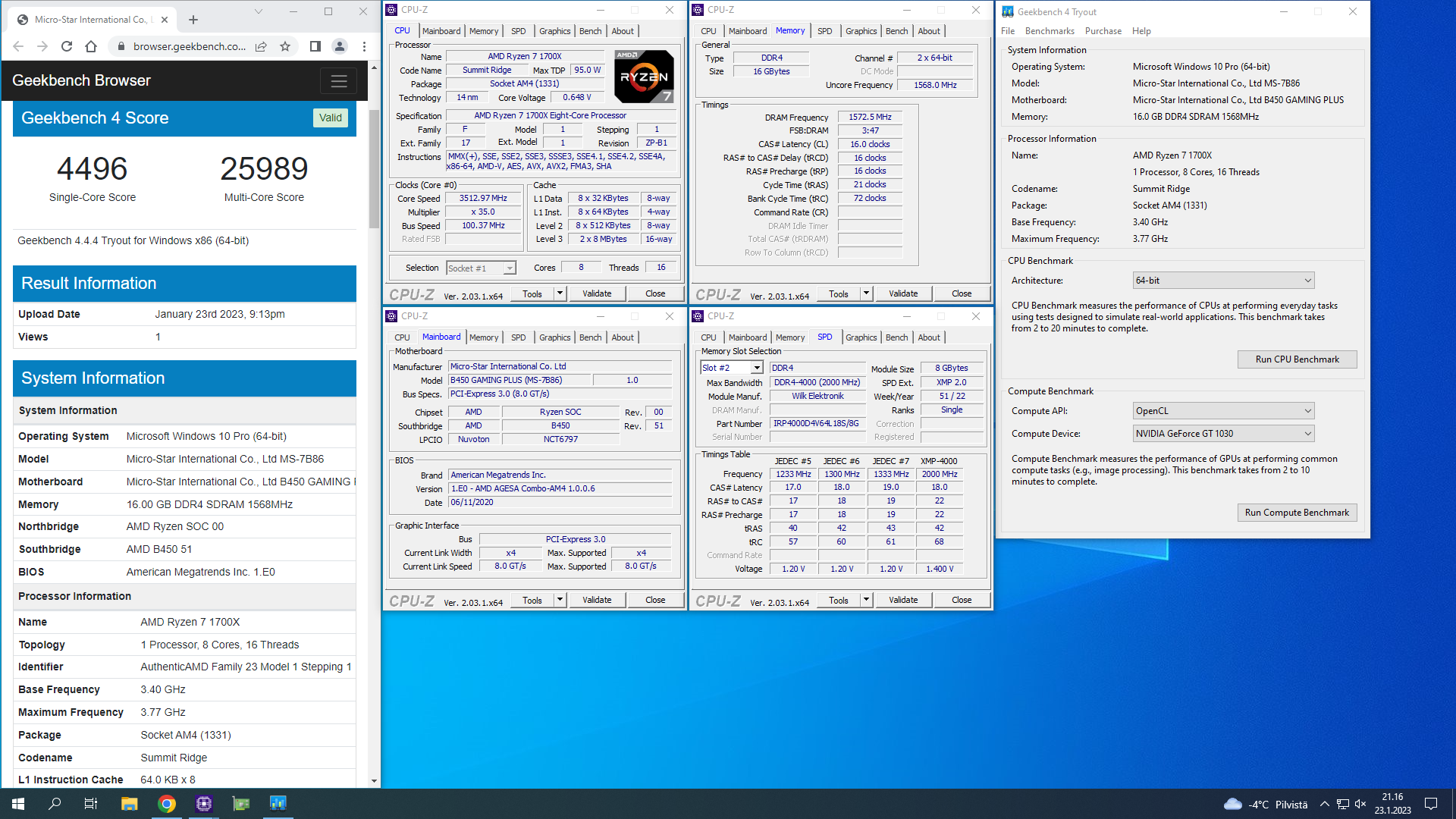The height and width of the screenshot is (819, 1456).
Task: Click muted volume tray icon
Action: pyautogui.click(x=1360, y=804)
